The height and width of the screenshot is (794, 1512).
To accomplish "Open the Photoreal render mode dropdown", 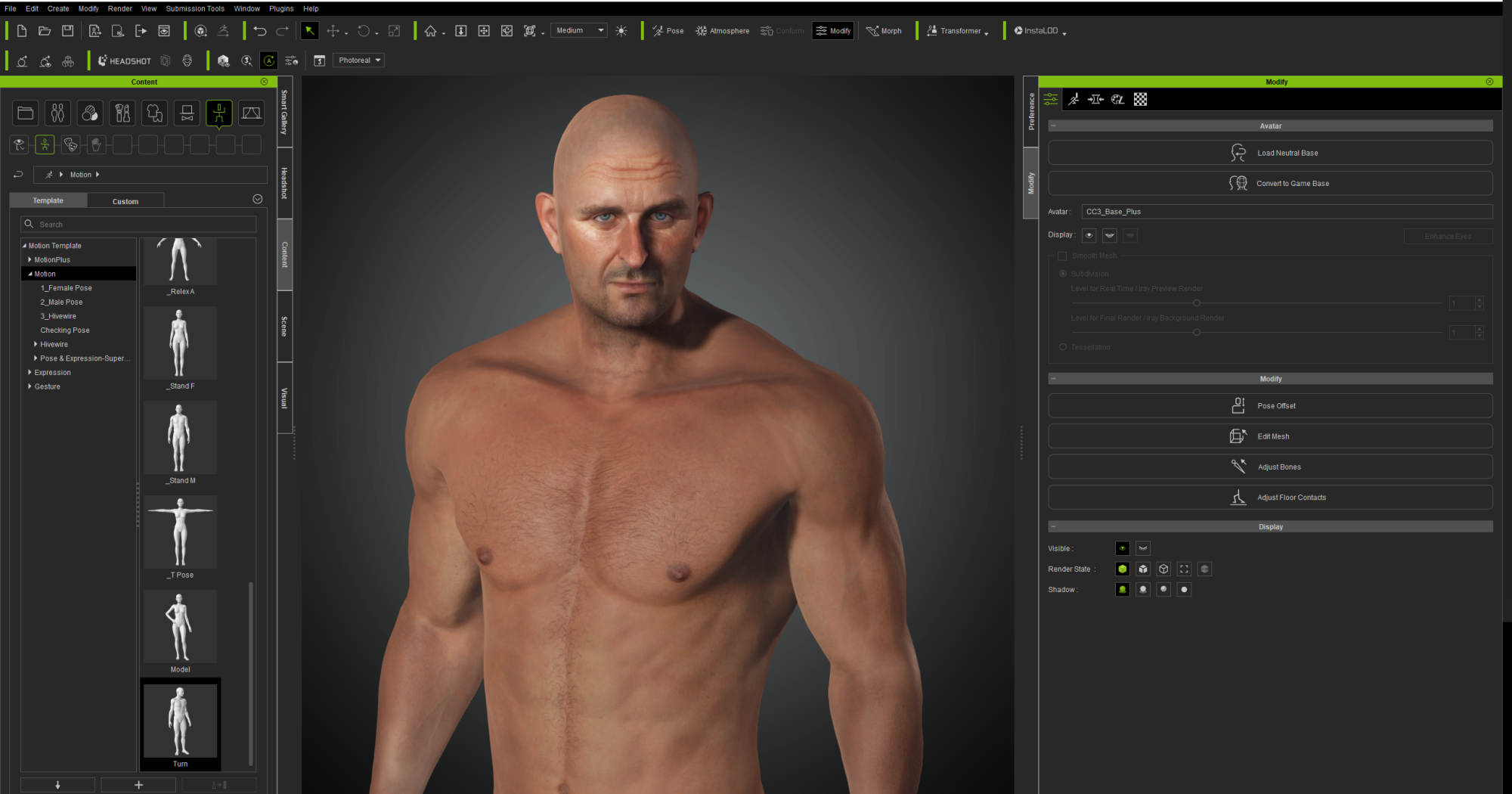I will [358, 60].
